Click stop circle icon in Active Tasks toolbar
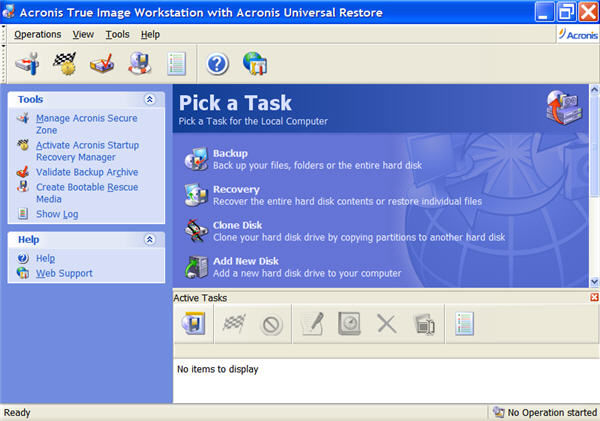This screenshot has width=600, height=421. [x=271, y=325]
